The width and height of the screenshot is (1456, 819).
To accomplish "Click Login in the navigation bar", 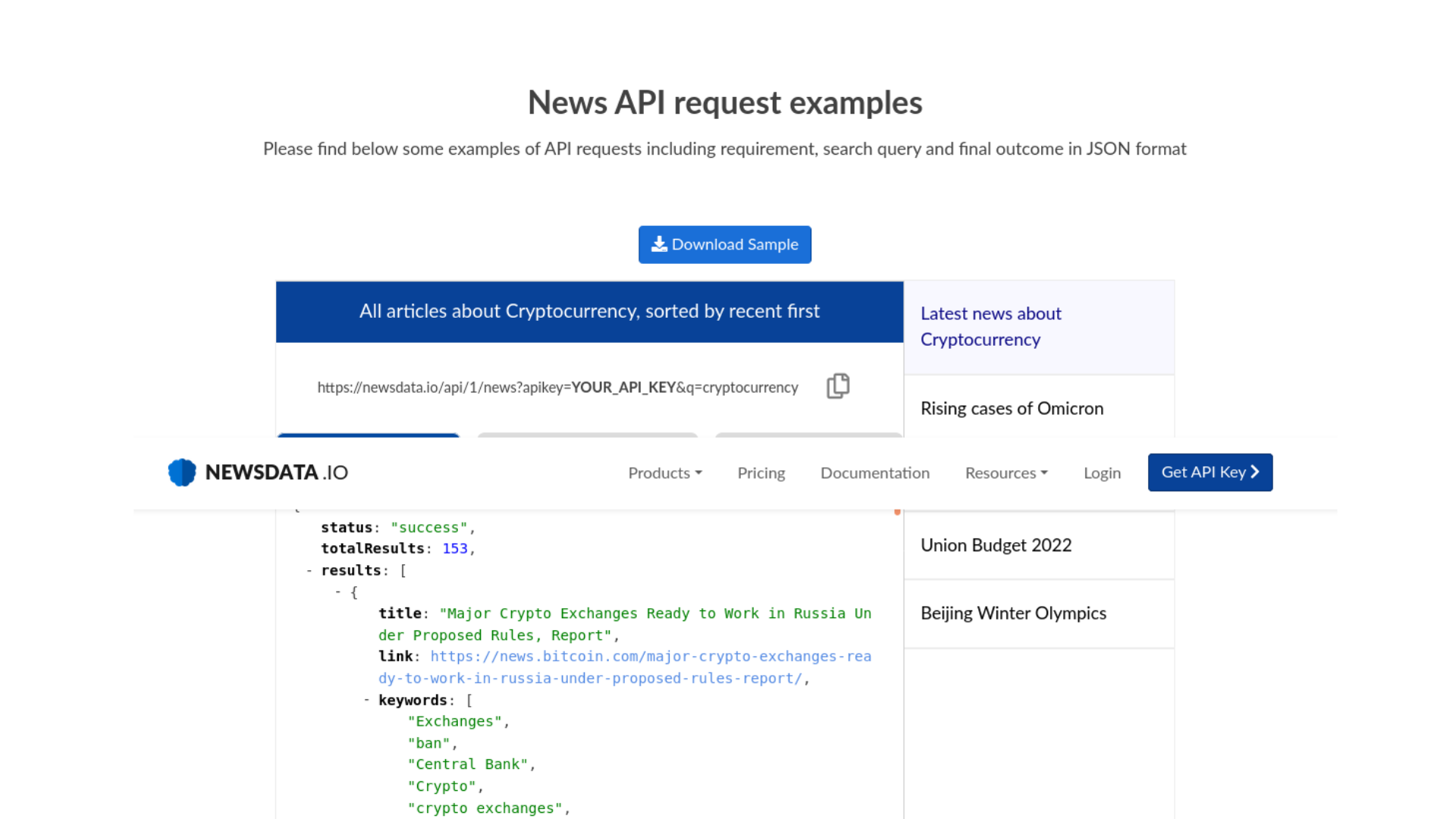I will tap(1102, 472).
